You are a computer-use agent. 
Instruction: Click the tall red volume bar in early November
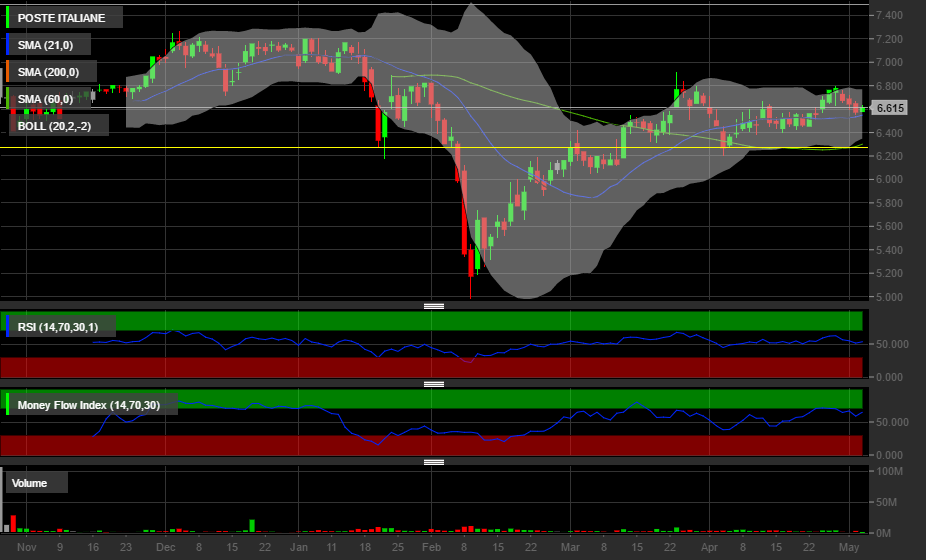pos(14,524)
